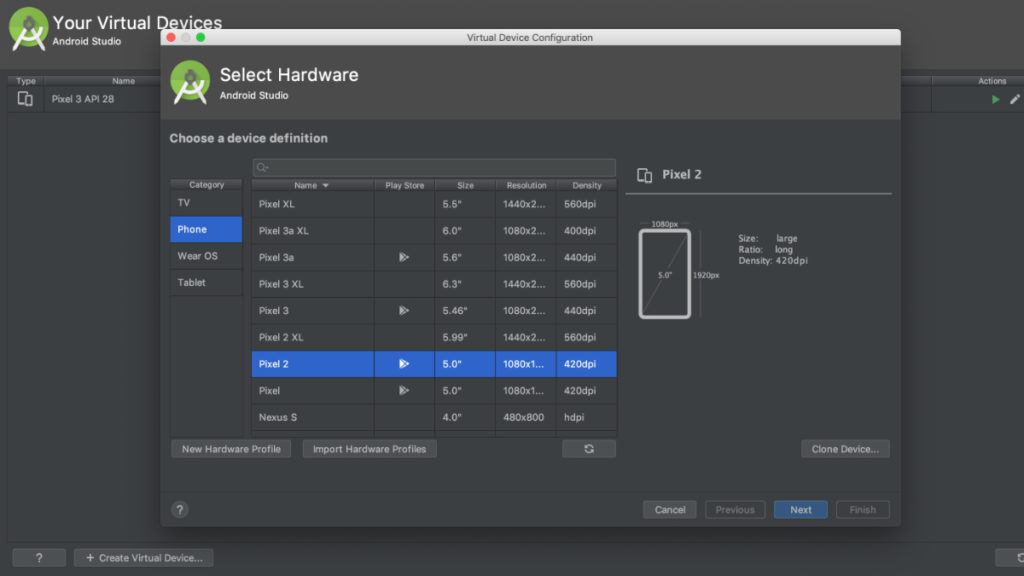This screenshot has width=1024, height=576.
Task: Click the Next button
Action: pos(800,509)
